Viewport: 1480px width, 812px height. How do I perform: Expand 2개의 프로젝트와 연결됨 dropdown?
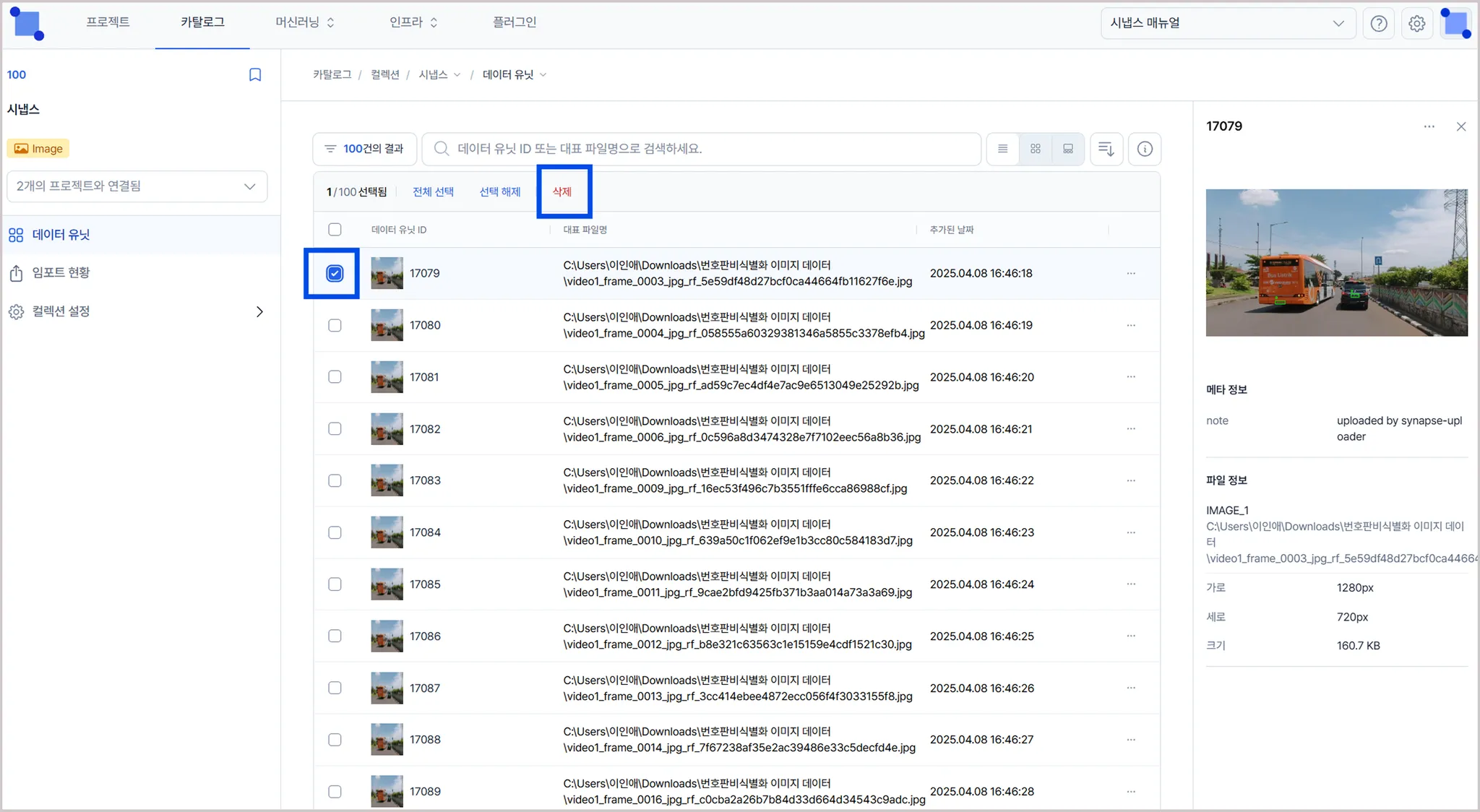(137, 186)
